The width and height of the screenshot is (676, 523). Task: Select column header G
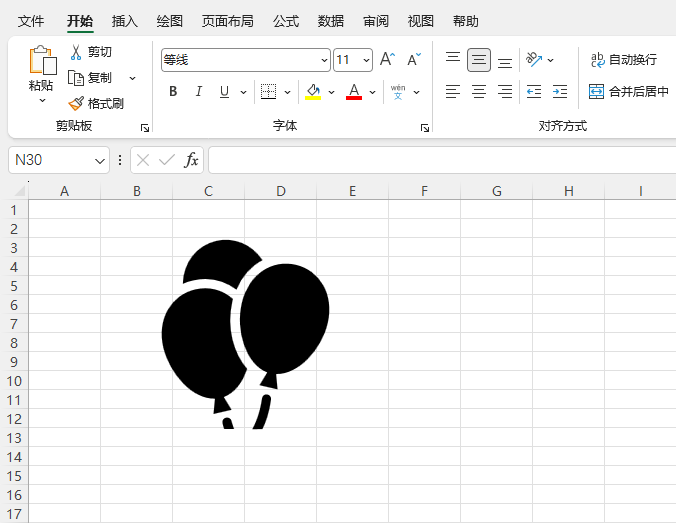click(x=497, y=191)
